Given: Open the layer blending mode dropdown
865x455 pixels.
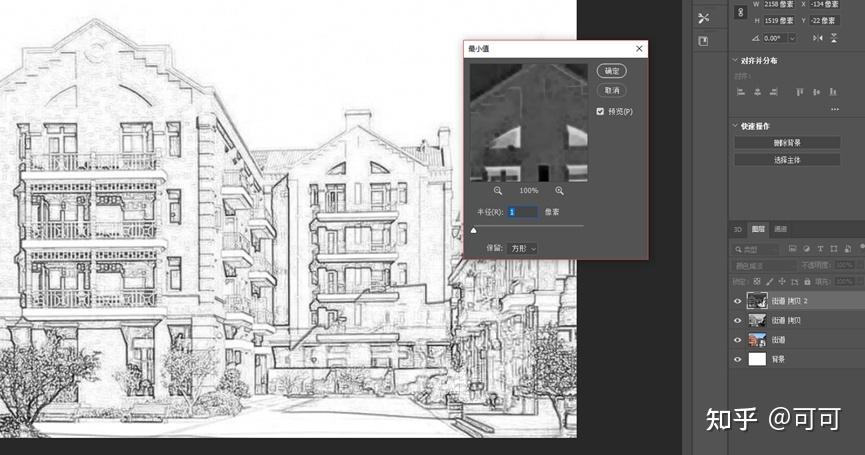Looking at the screenshot, I should [x=765, y=265].
